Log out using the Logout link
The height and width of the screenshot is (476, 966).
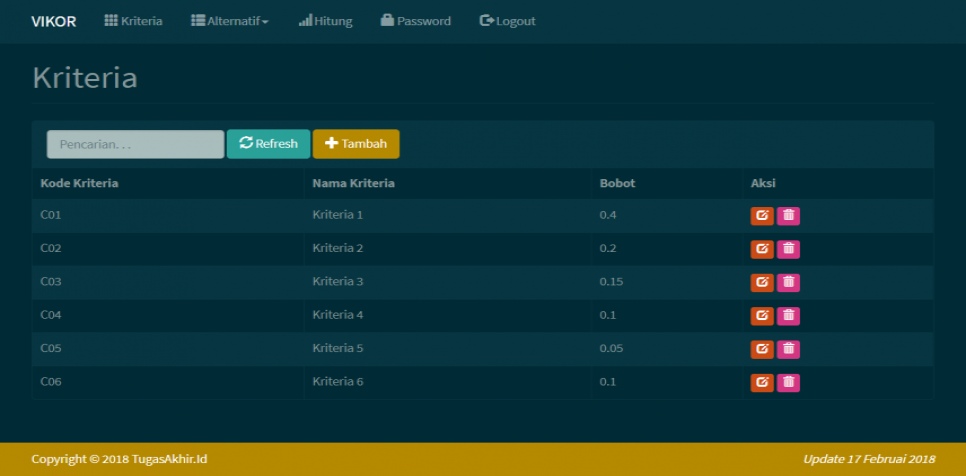point(507,21)
